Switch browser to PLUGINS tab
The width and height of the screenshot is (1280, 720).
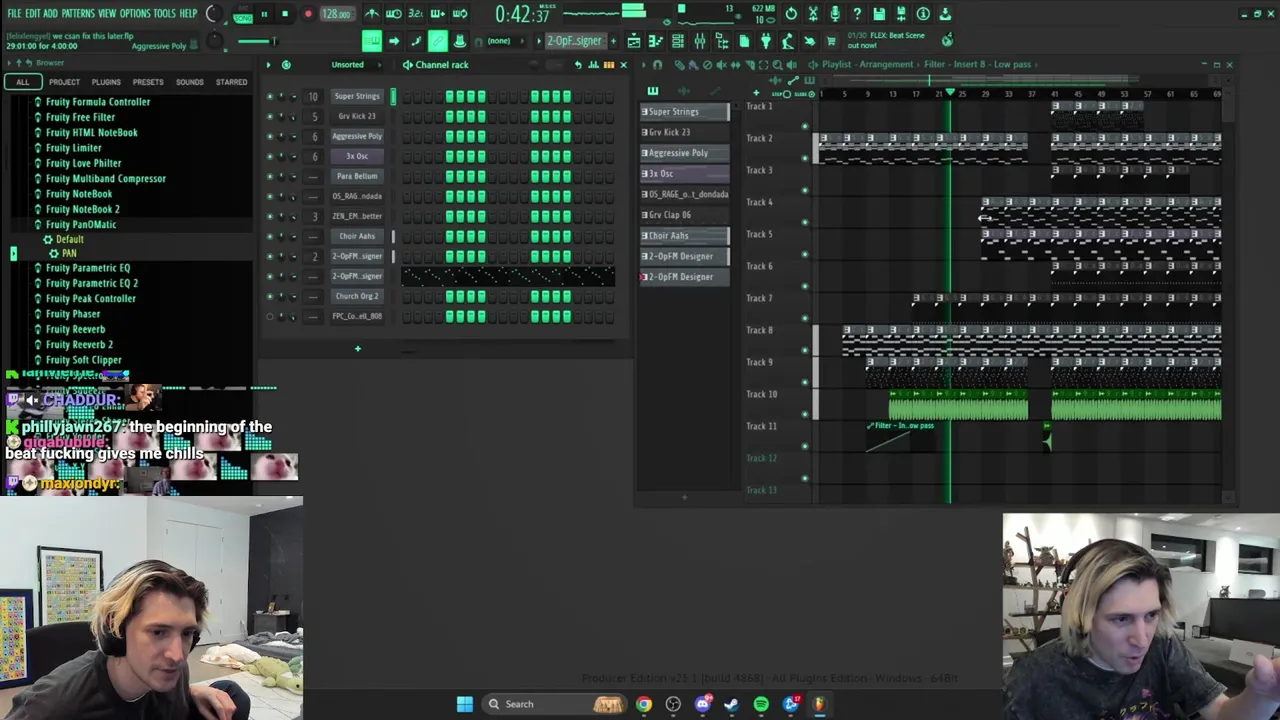click(106, 82)
